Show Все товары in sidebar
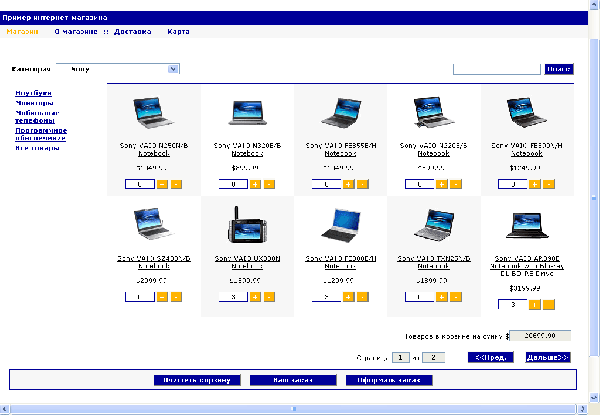This screenshot has height=415, width=600. point(37,148)
